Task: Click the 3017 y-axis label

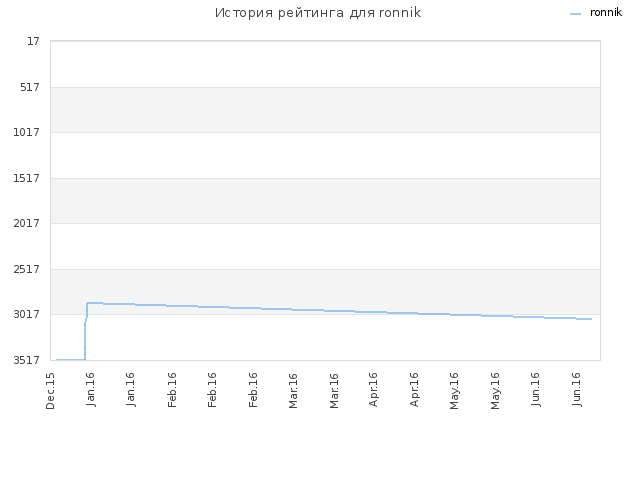Action: 27,314
